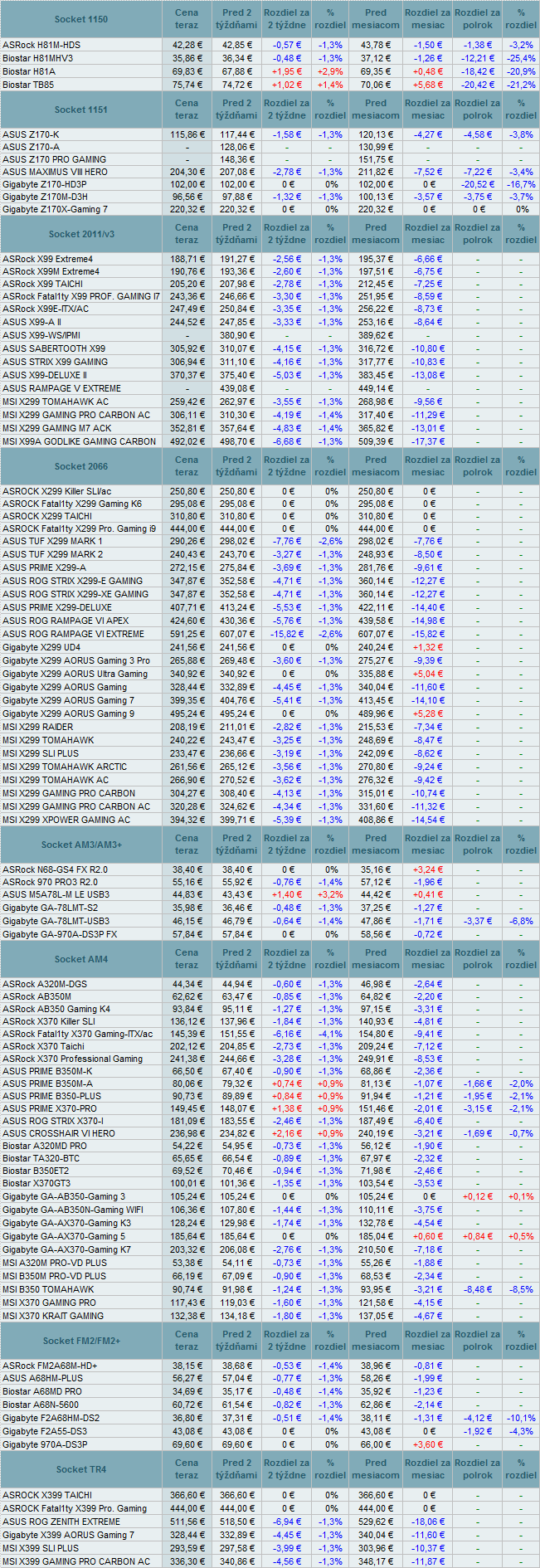Viewport: 540px width, 1568px height.
Task: Select the 380,90 € two-weeks-ago price
Action: (236, 335)
